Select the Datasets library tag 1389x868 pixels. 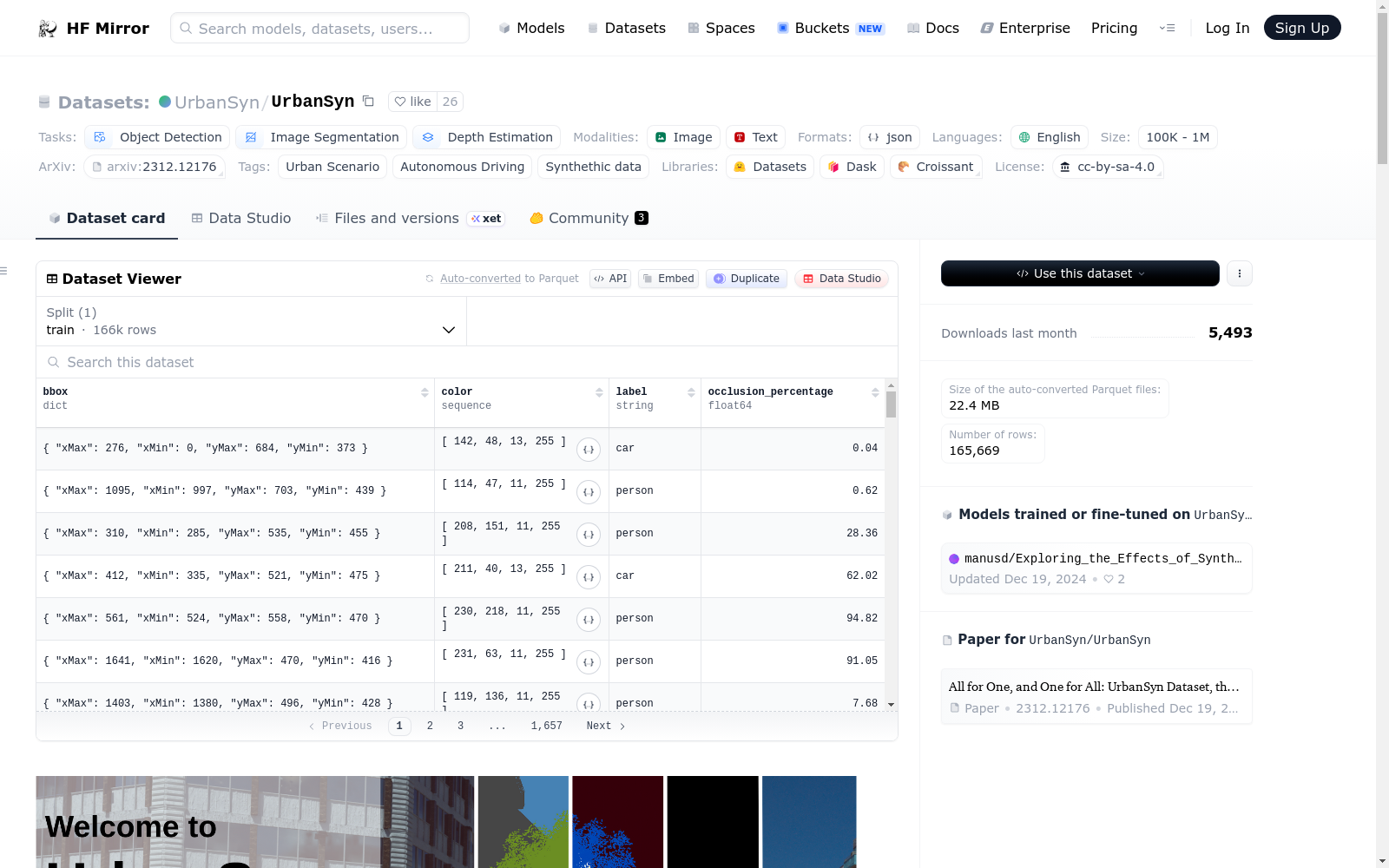tap(770, 167)
